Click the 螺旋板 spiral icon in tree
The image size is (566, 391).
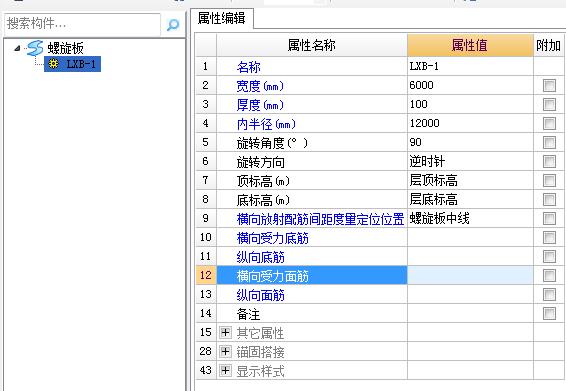tap(35, 48)
